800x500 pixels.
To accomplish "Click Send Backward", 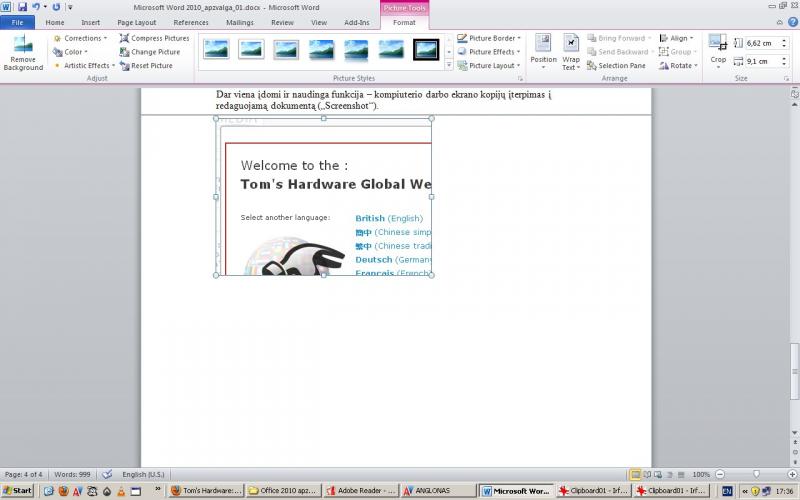I will coord(620,52).
